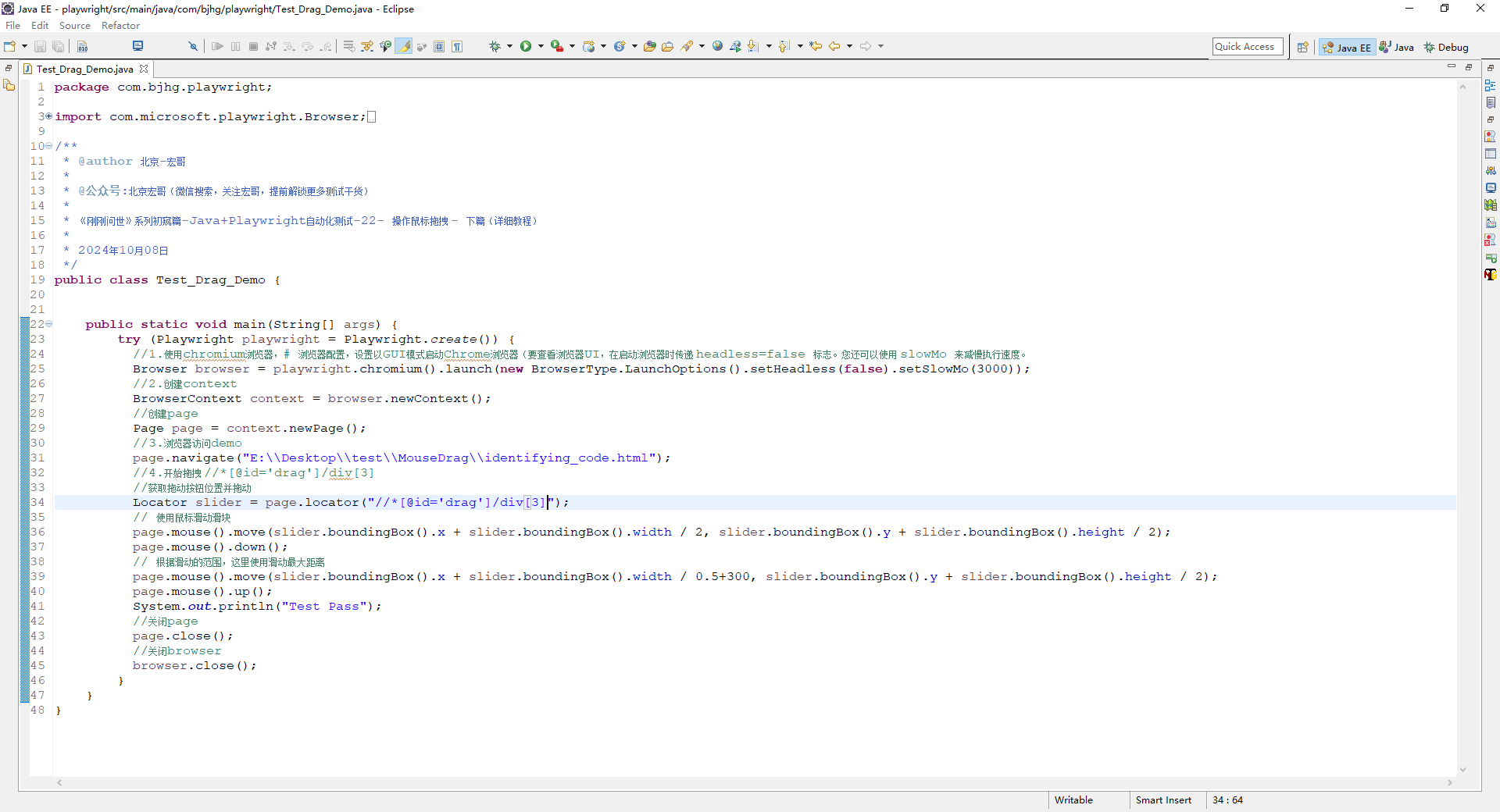Toggle Block Selection Mode

(x=439, y=47)
